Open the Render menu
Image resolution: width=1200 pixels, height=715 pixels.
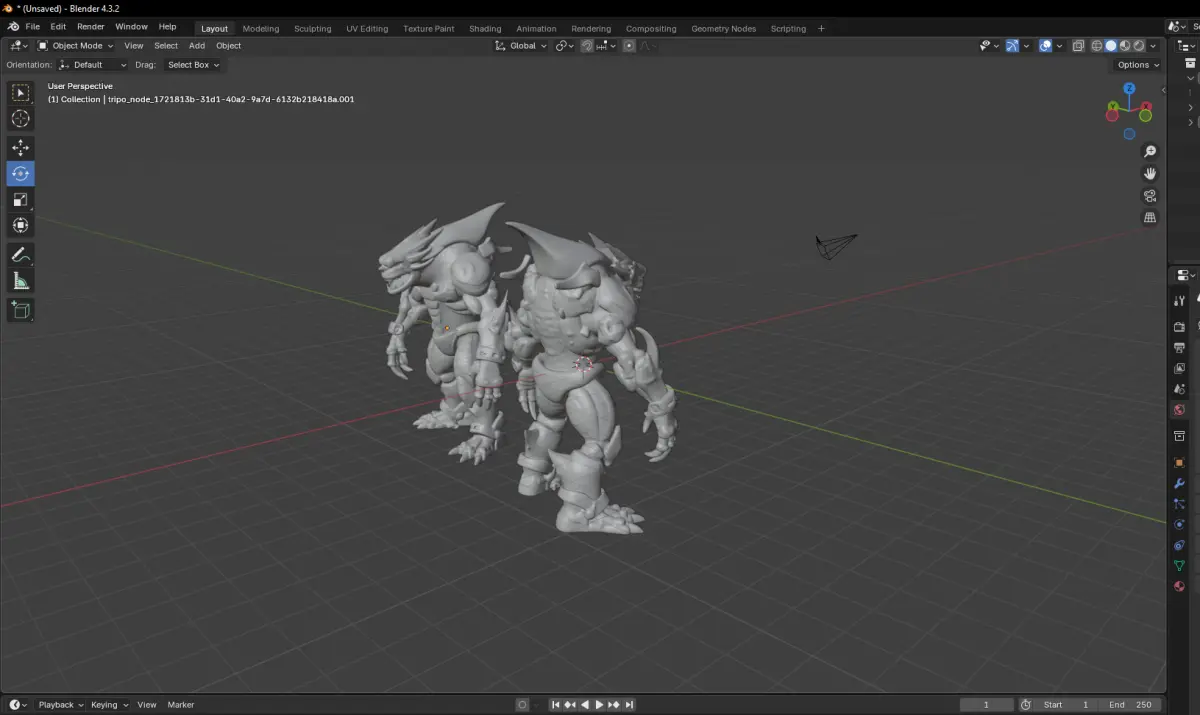(90, 27)
